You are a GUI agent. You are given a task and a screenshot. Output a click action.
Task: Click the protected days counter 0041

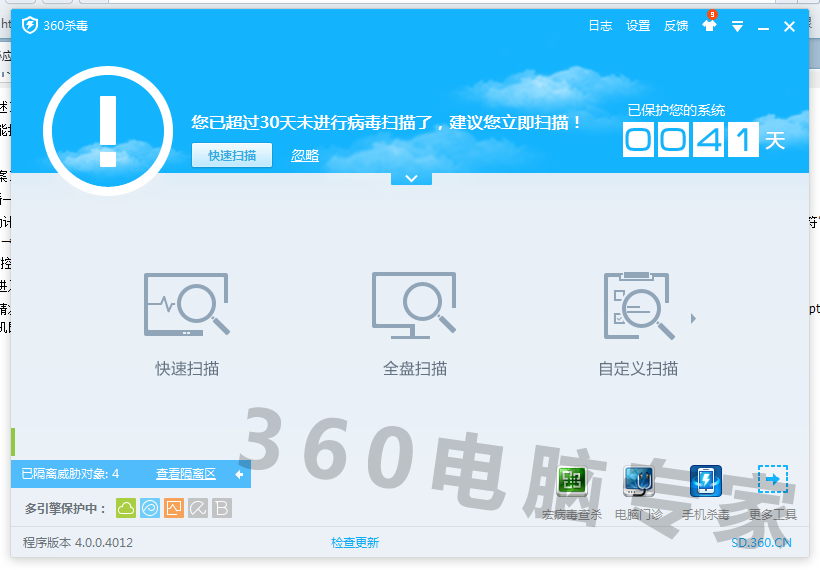click(x=690, y=140)
